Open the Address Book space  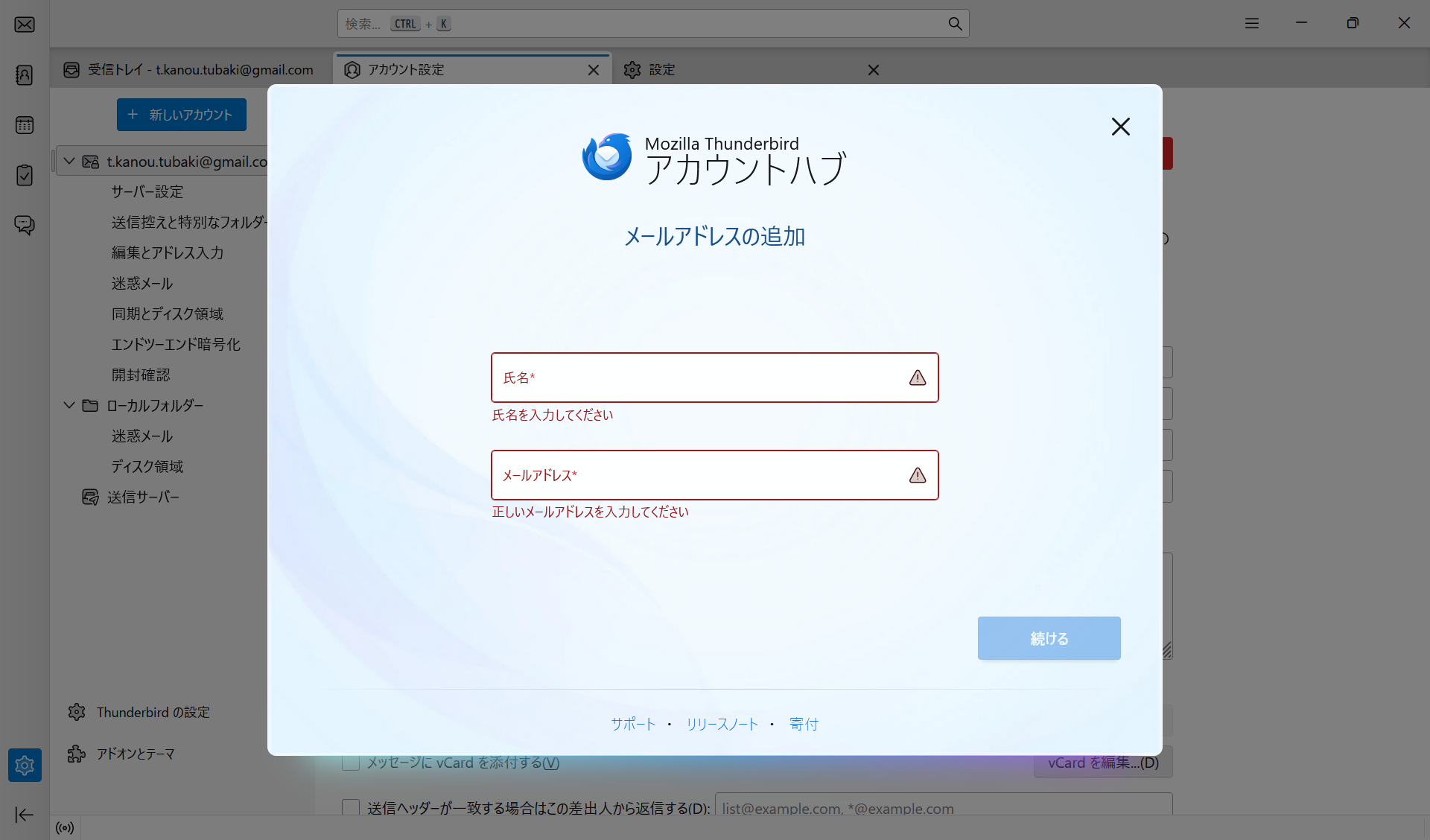[25, 75]
